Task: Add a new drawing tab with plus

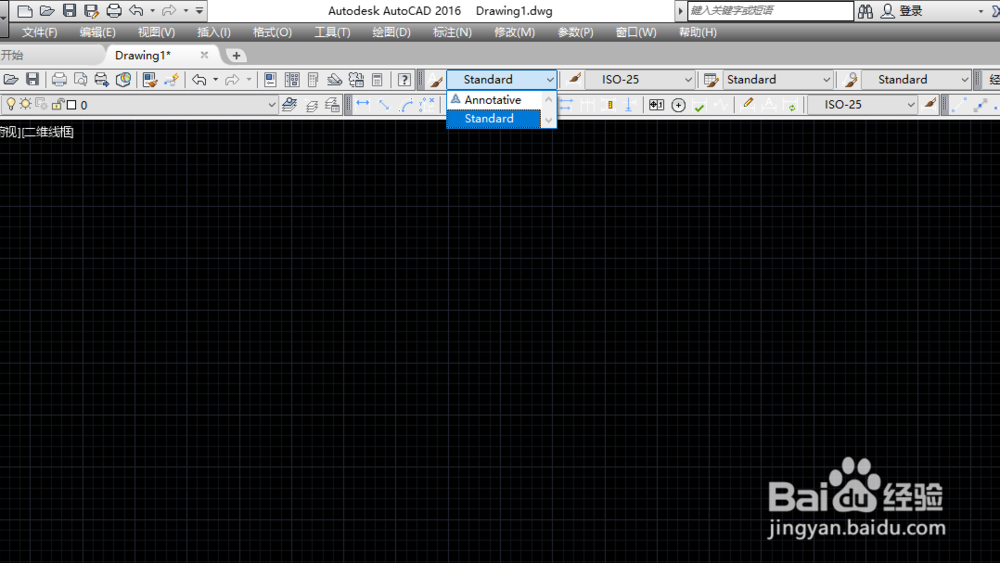Action: coord(236,55)
